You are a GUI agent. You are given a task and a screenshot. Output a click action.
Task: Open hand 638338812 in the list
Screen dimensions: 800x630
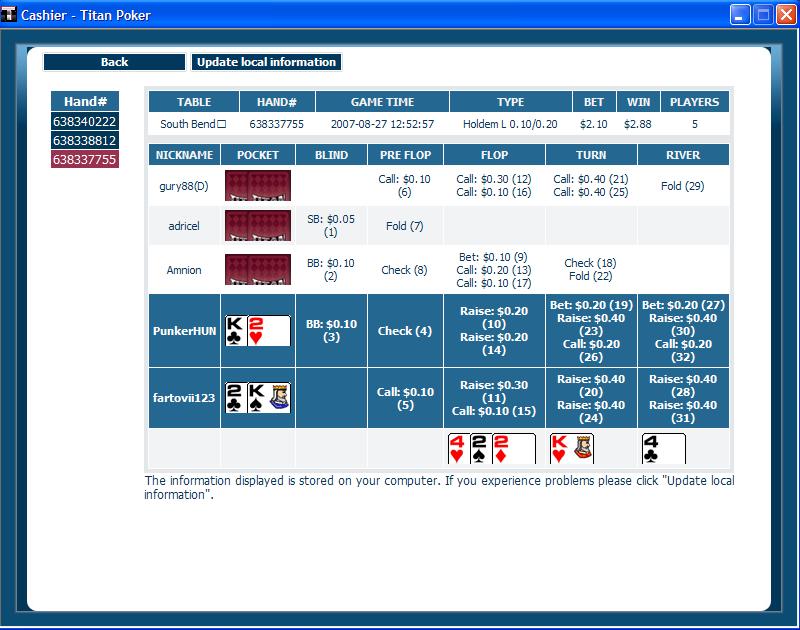click(x=85, y=141)
